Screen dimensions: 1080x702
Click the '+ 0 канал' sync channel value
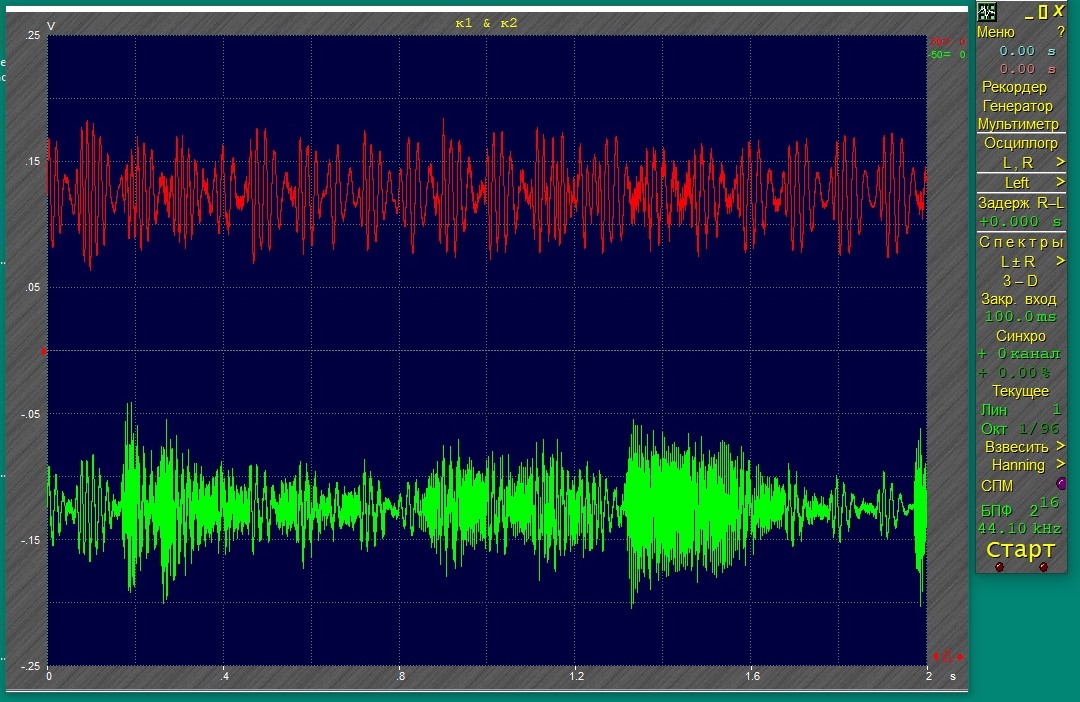(x=1019, y=353)
